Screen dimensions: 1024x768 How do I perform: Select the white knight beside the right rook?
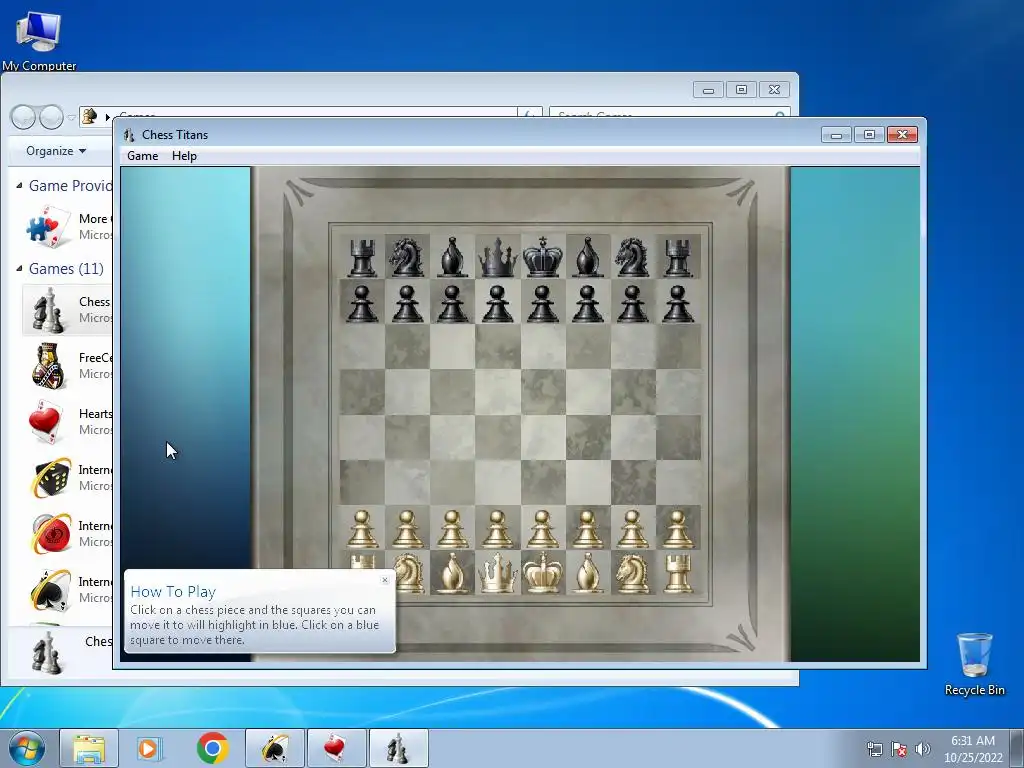pyautogui.click(x=632, y=573)
